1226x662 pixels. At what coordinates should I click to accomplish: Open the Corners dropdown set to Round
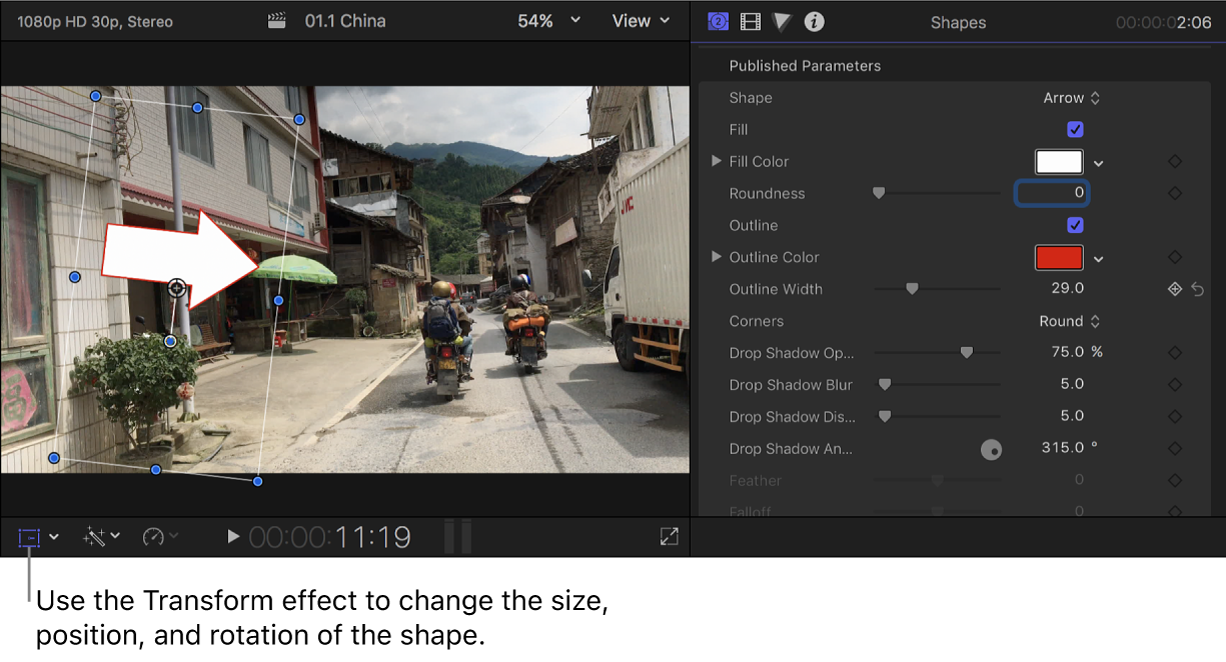pos(1070,321)
